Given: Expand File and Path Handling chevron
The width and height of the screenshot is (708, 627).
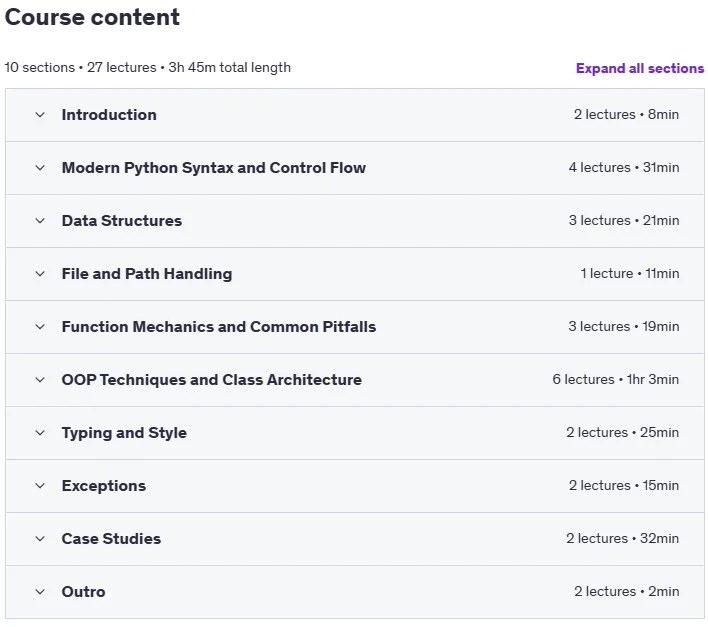Looking at the screenshot, I should 40,274.
